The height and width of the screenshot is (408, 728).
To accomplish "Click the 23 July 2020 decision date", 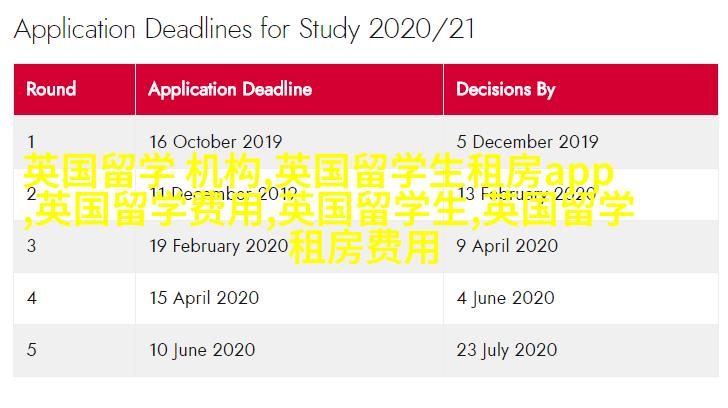I will point(507,349).
